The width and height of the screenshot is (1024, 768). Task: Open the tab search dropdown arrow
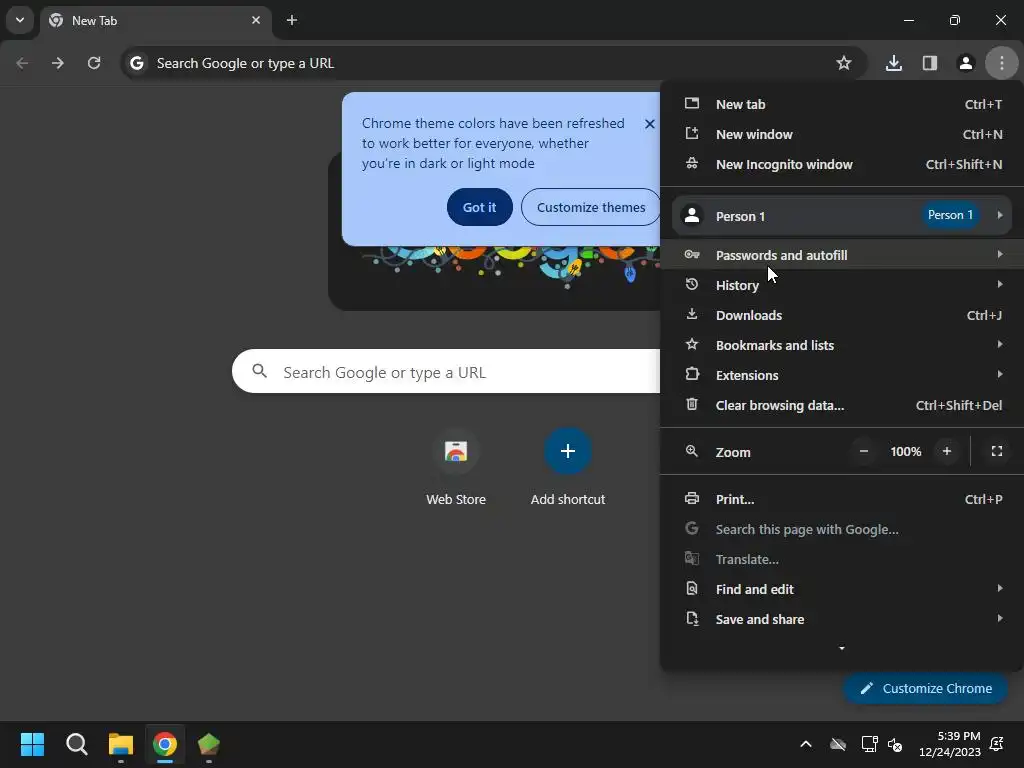(x=20, y=20)
